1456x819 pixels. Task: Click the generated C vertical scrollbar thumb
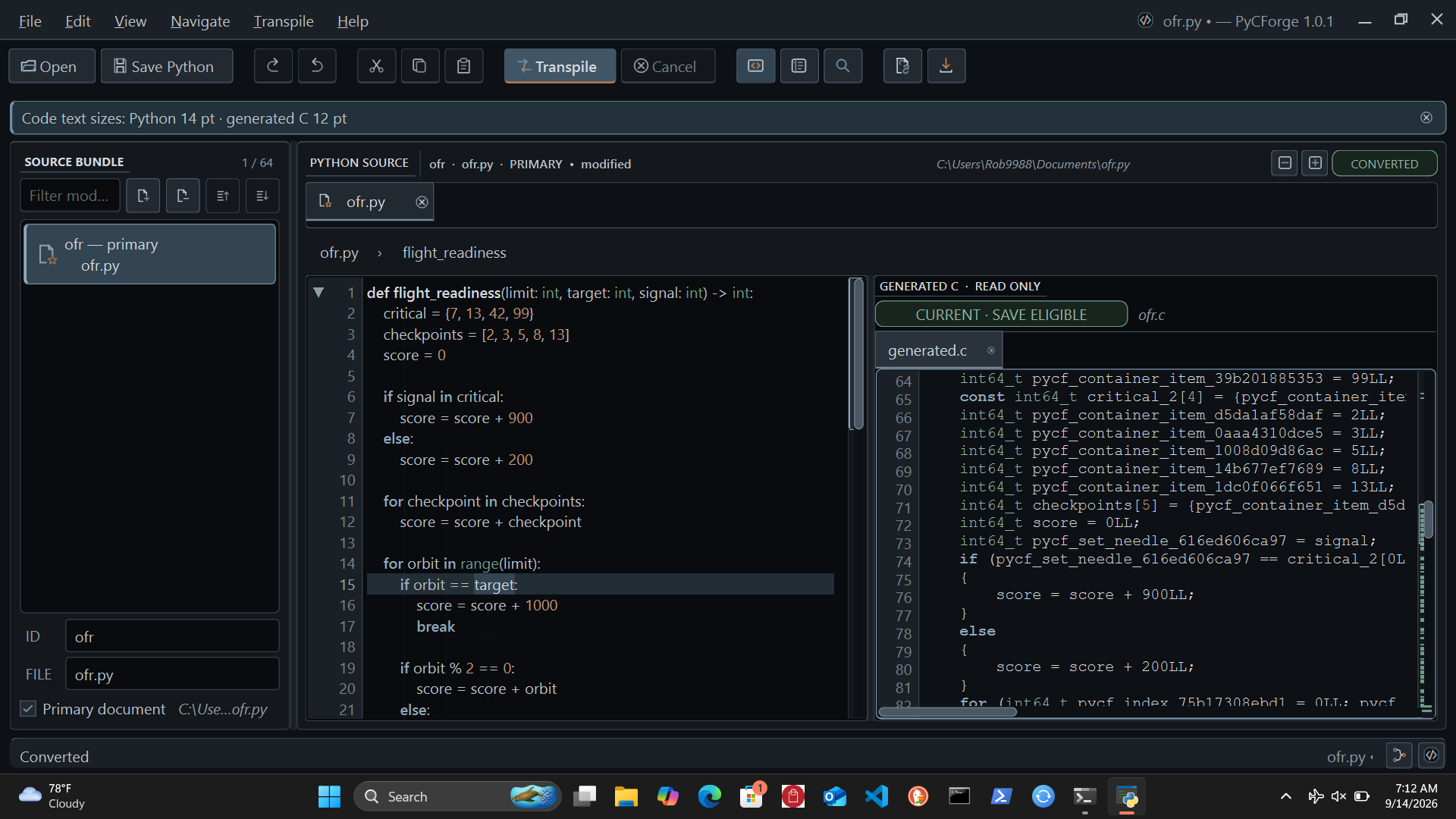(1428, 519)
